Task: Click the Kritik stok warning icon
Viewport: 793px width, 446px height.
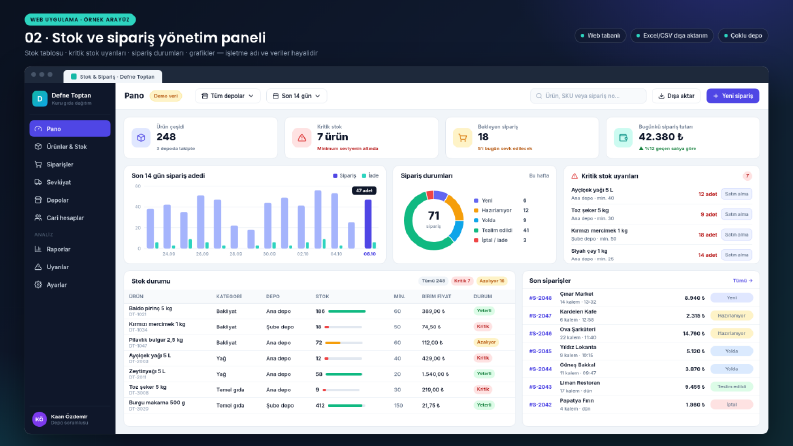Action: 302,138
